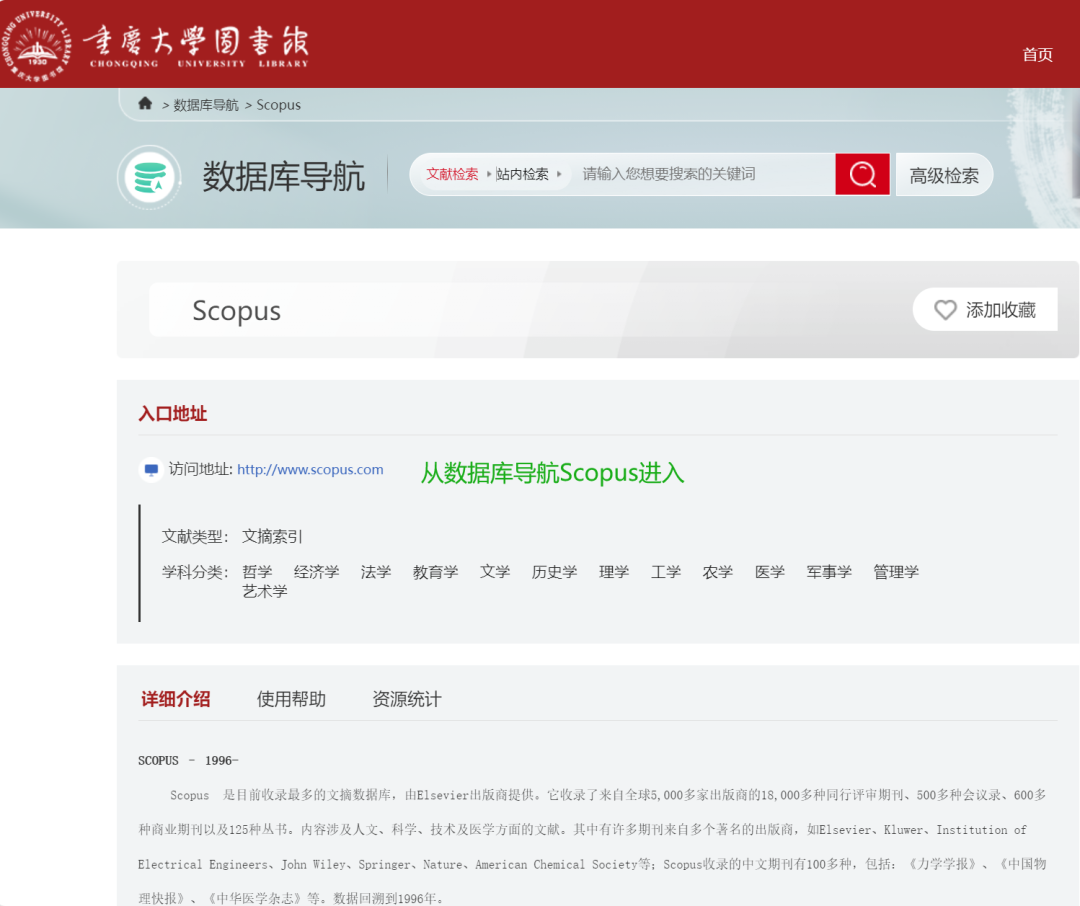Click the 法学 subject category
Viewport: 1080px width, 906px height.
[376, 572]
